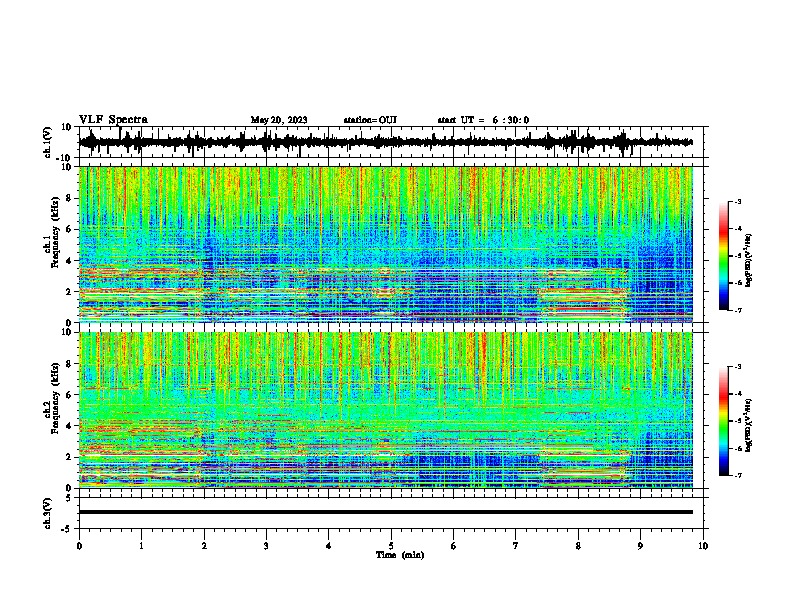Click the ch.1 voltage waveform trace
This screenshot has height=612, width=792.
pos(385,142)
